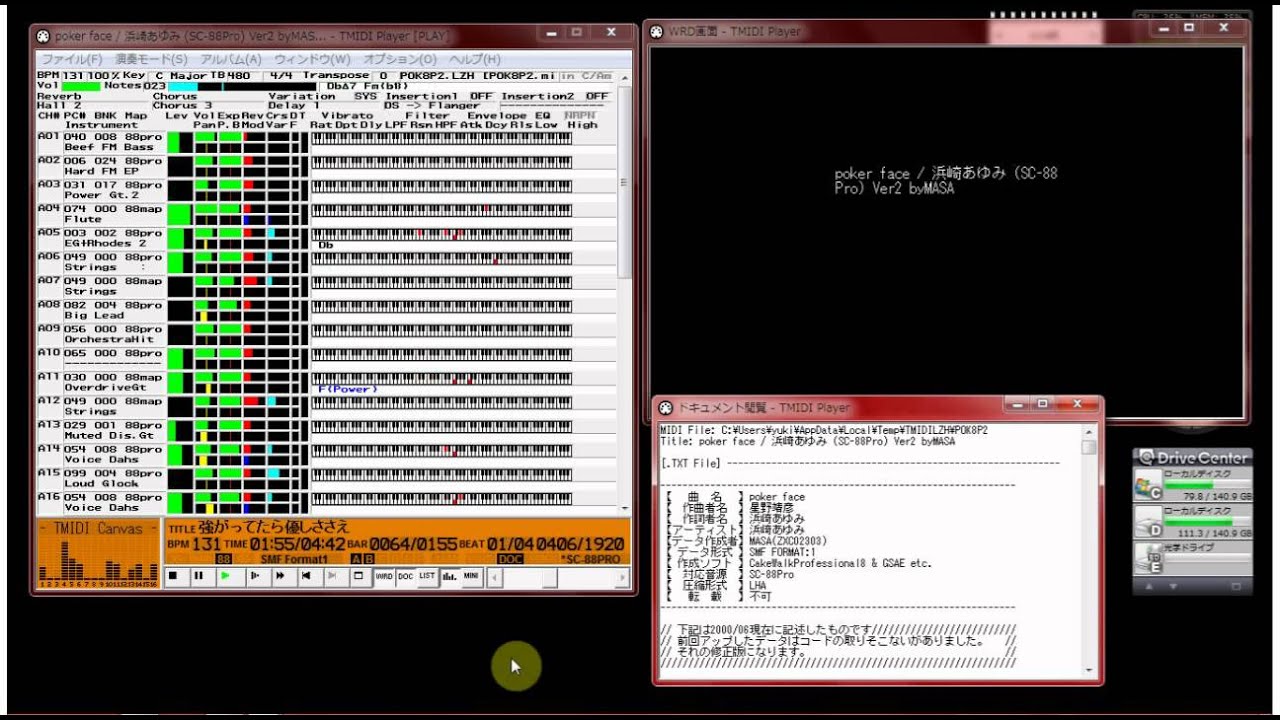This screenshot has height=720, width=1280.
Task: Click the green Play button
Action: [x=225, y=576]
